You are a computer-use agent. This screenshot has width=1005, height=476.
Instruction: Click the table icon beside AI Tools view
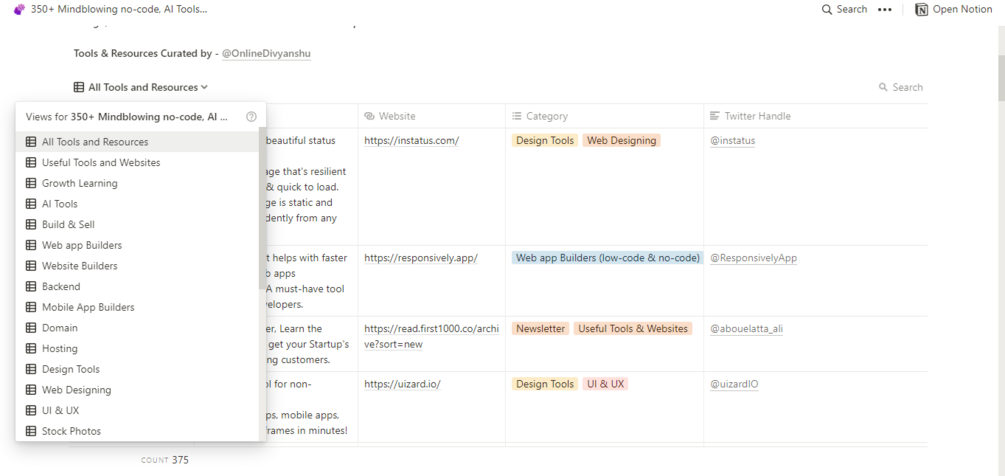click(31, 204)
